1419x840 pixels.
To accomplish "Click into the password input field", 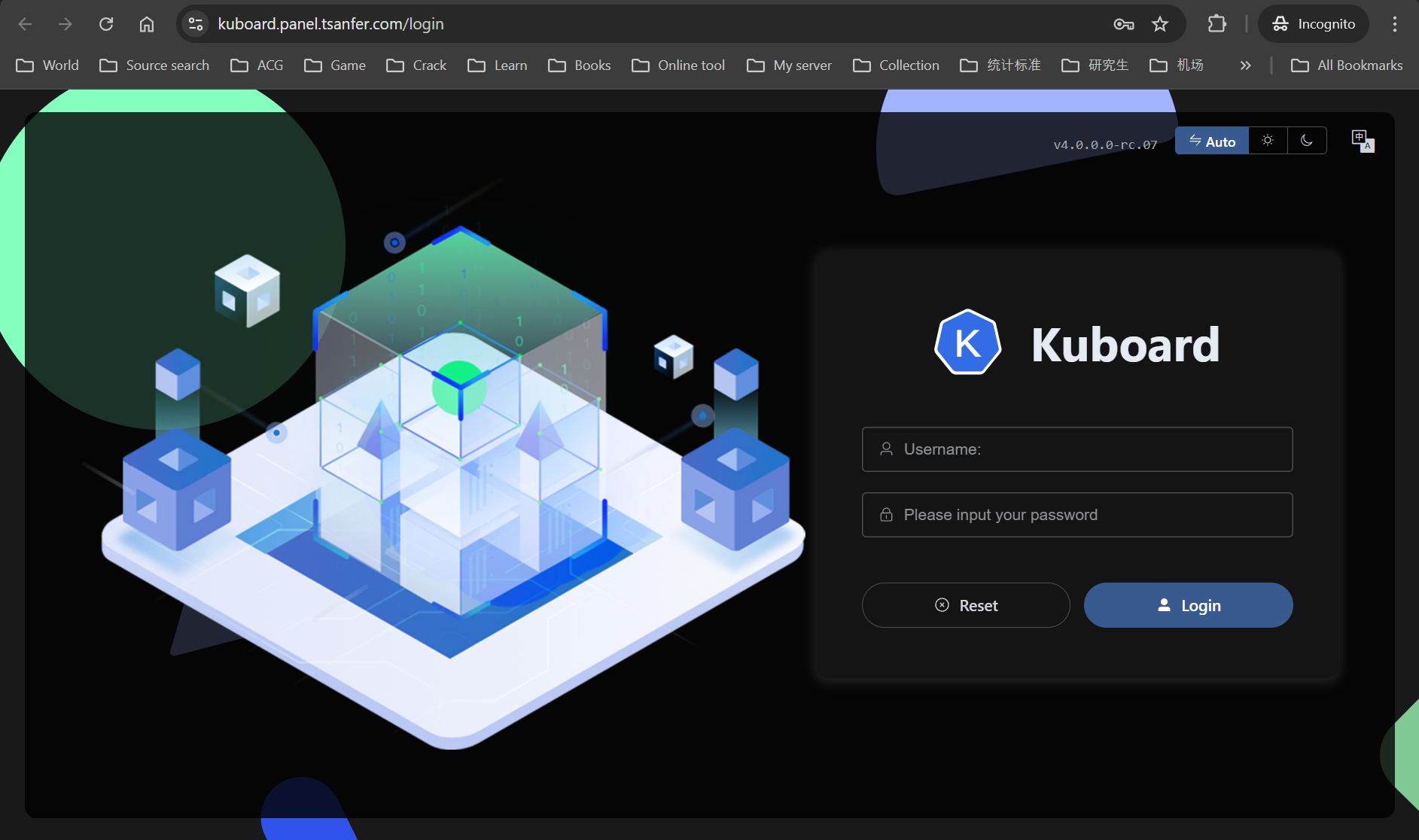I will click(x=1077, y=515).
